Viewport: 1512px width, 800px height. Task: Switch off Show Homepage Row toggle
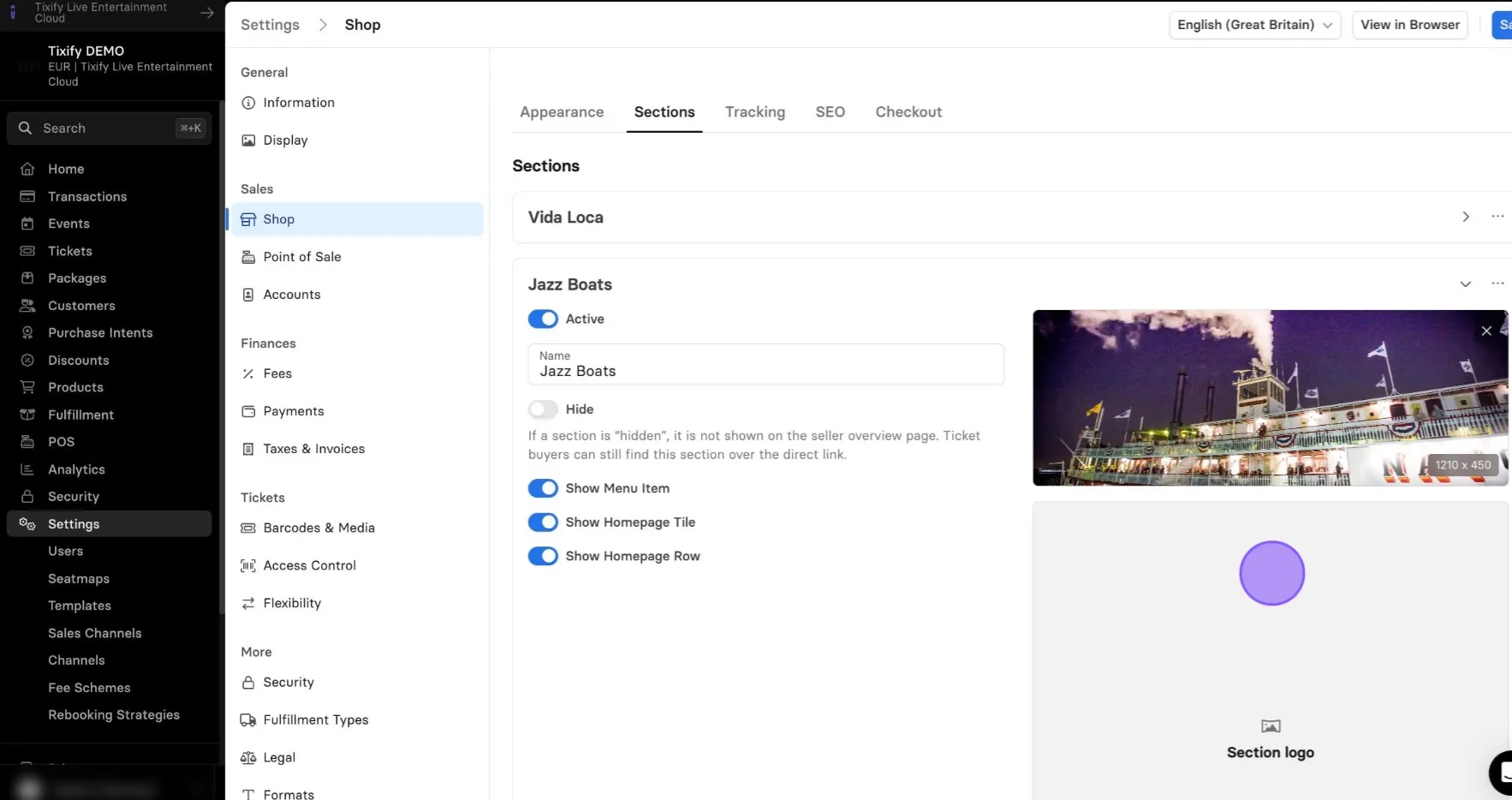(x=543, y=556)
